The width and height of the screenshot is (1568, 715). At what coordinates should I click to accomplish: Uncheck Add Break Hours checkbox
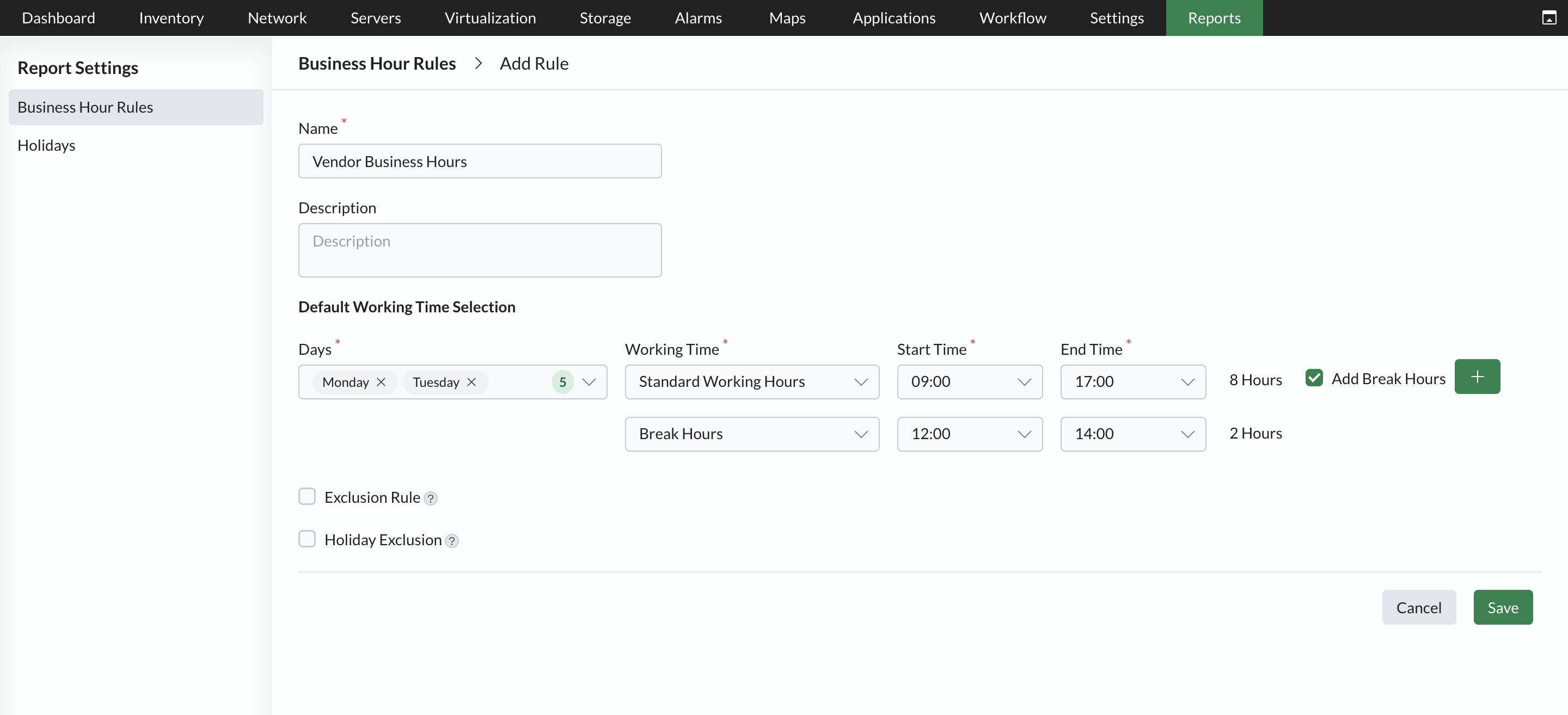(1314, 378)
